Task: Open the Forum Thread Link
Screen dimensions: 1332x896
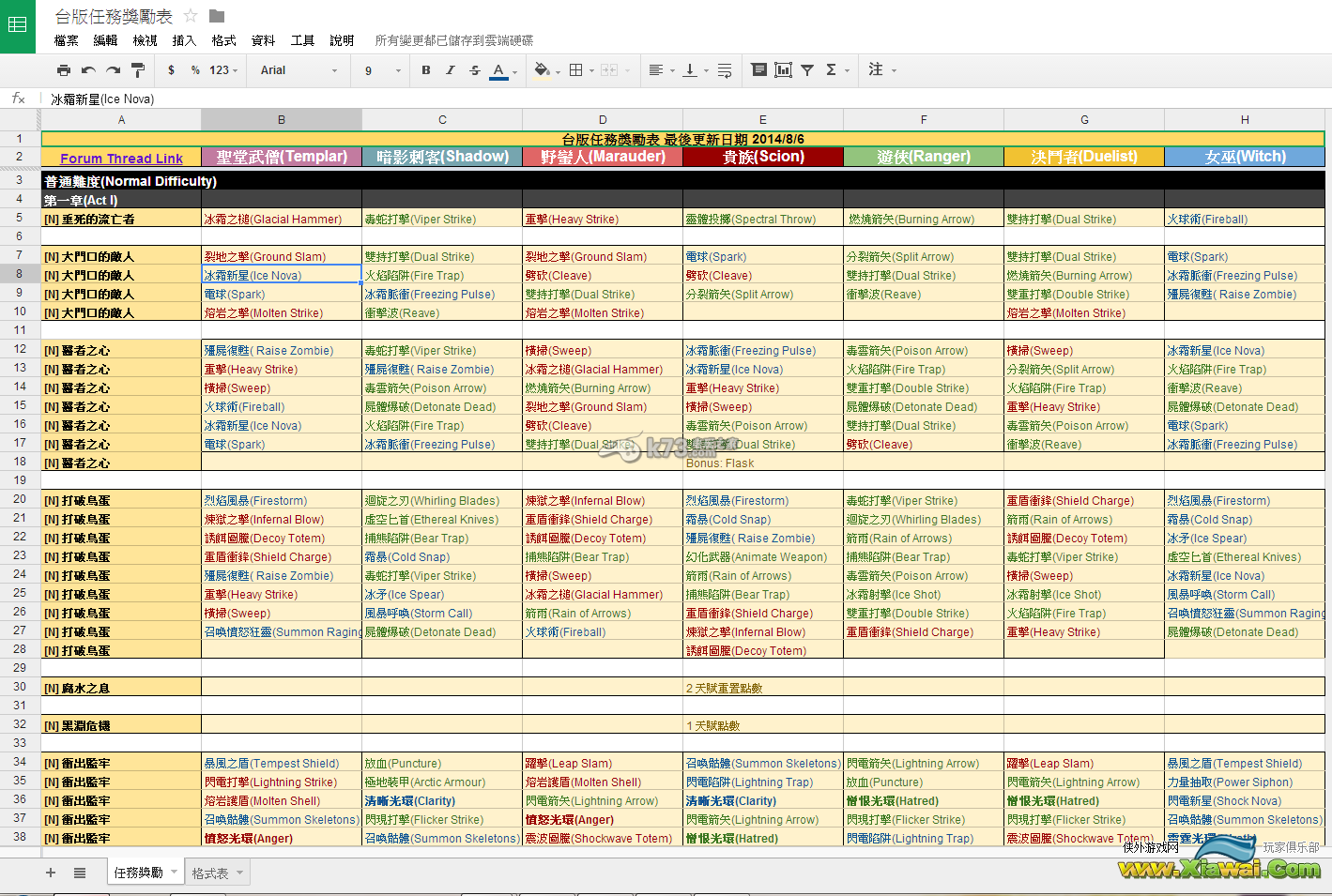Action: click(x=121, y=159)
